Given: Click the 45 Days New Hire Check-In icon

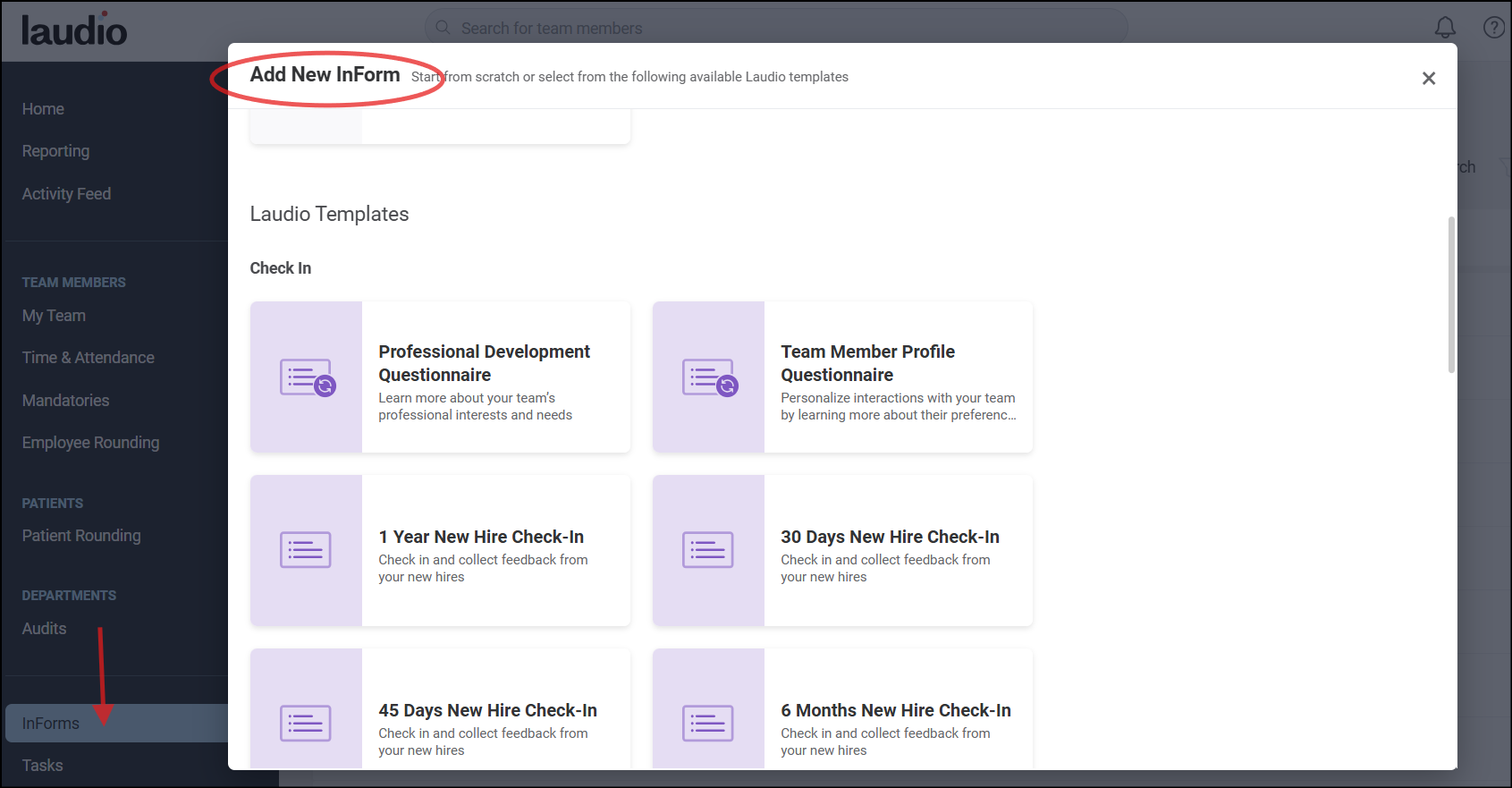Looking at the screenshot, I should (306, 724).
